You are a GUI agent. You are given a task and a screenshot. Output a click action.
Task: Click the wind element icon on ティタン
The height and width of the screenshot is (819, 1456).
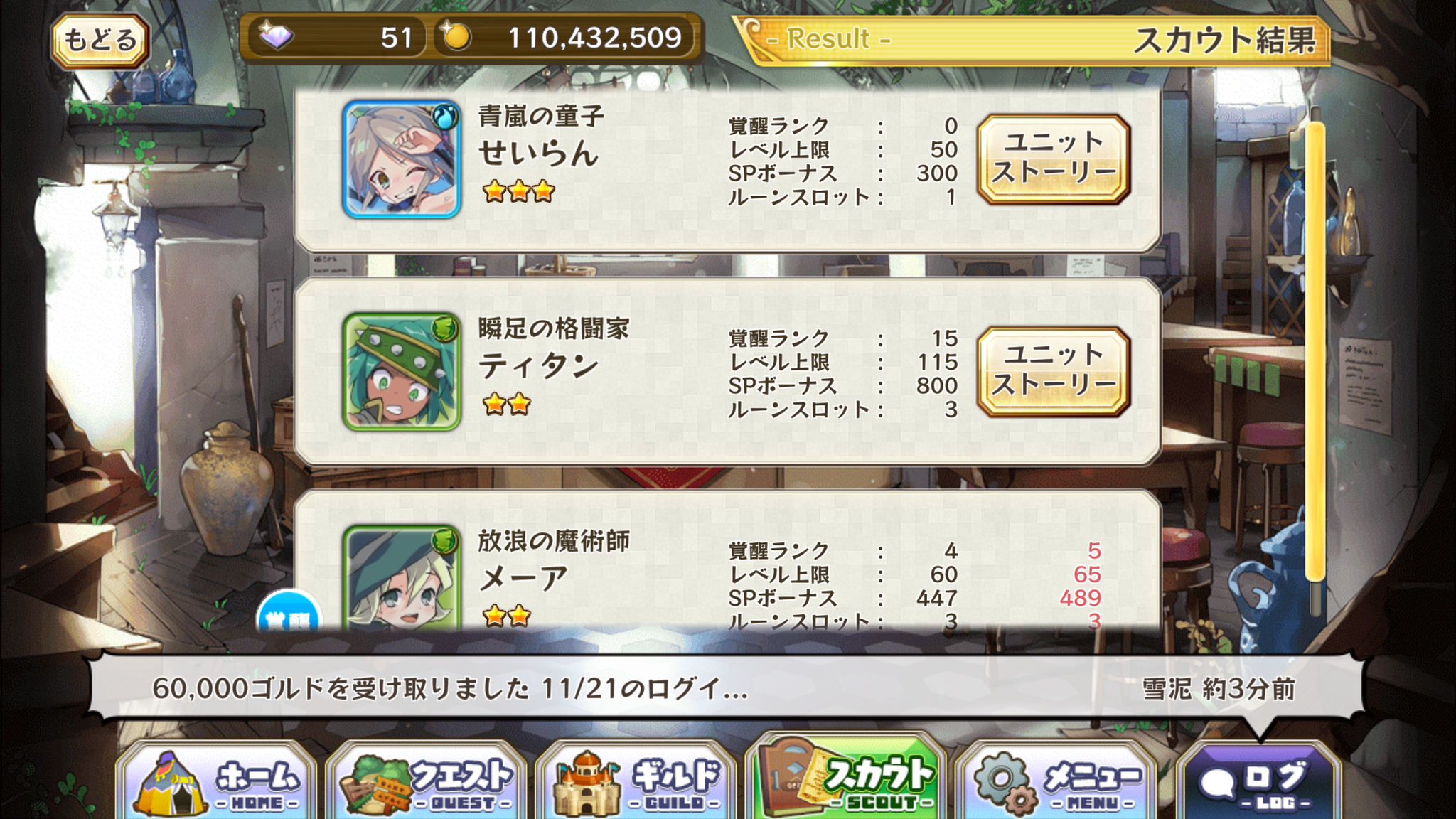coord(445,328)
